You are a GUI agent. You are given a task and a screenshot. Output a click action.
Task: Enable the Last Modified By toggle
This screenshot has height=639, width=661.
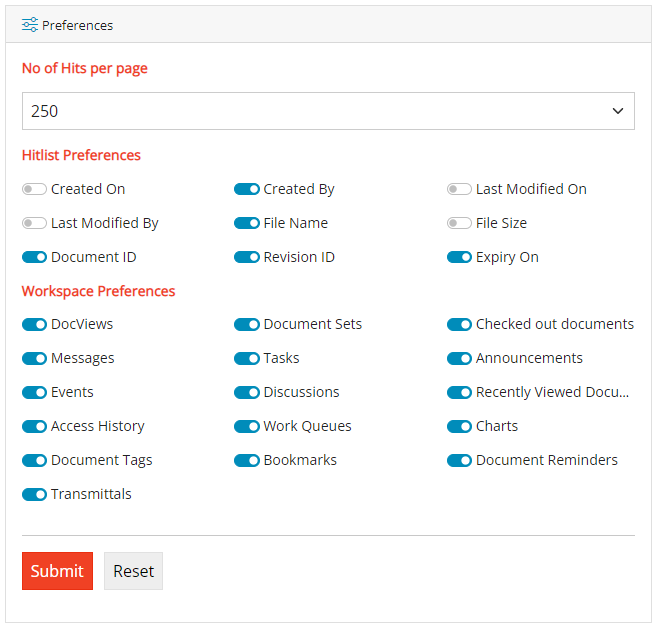35,223
